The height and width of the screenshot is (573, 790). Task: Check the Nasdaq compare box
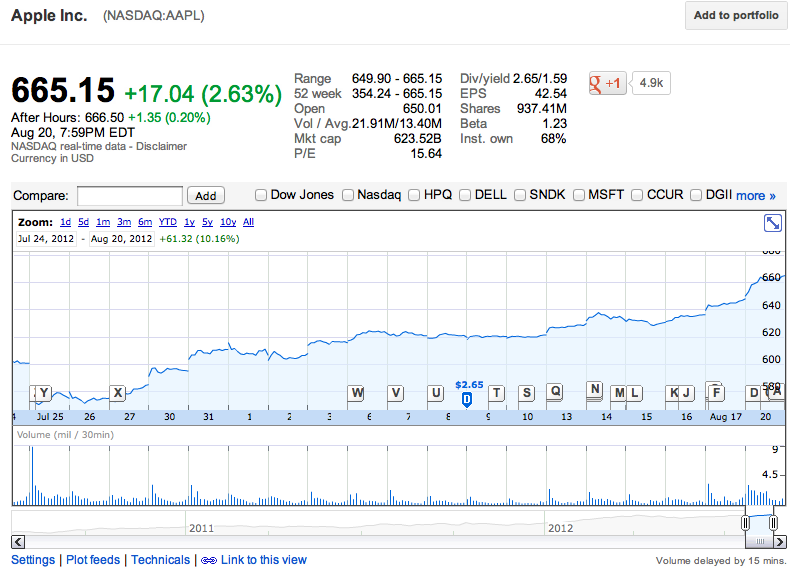coord(348,195)
